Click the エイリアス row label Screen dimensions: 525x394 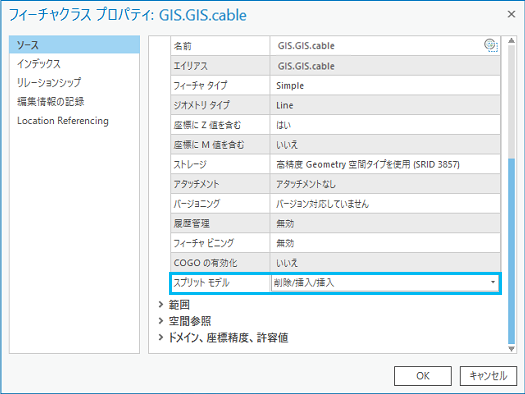tap(191, 66)
